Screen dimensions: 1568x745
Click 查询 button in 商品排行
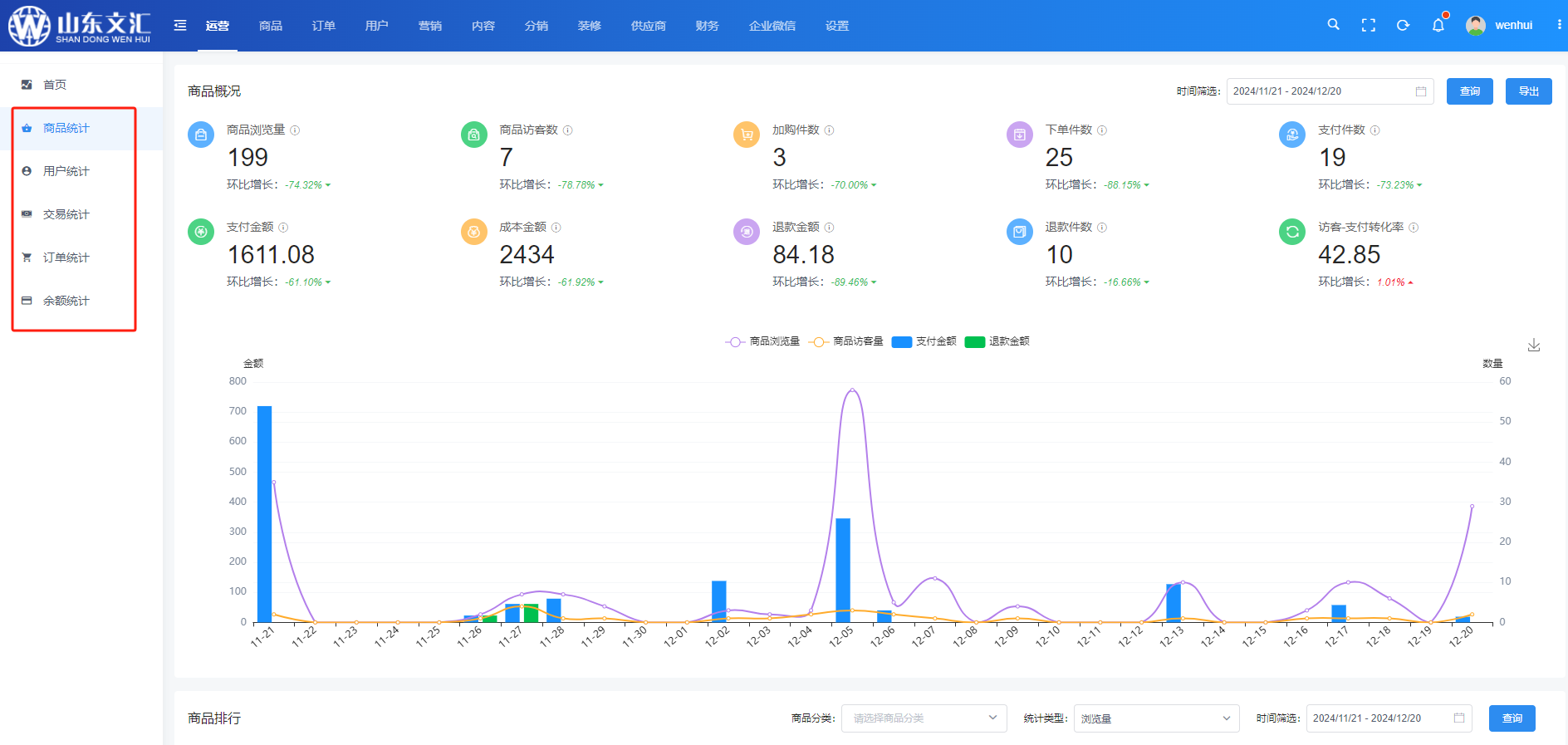(1512, 718)
